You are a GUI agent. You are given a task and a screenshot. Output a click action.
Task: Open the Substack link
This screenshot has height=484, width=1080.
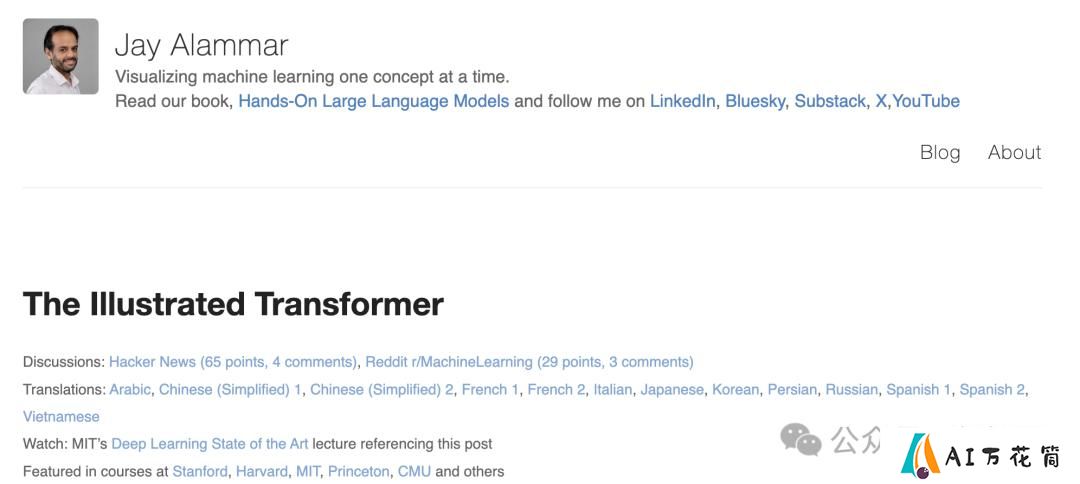pos(830,101)
